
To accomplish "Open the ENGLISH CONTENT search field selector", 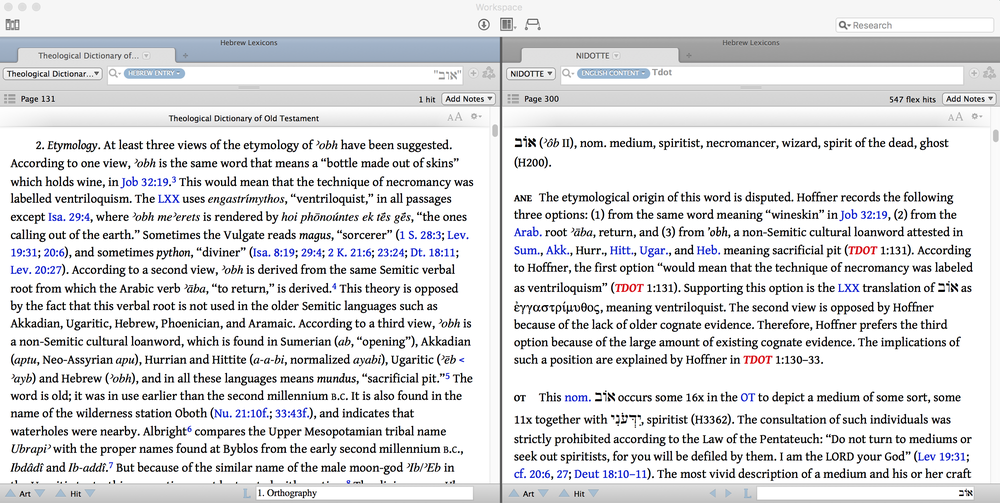I will pos(612,74).
